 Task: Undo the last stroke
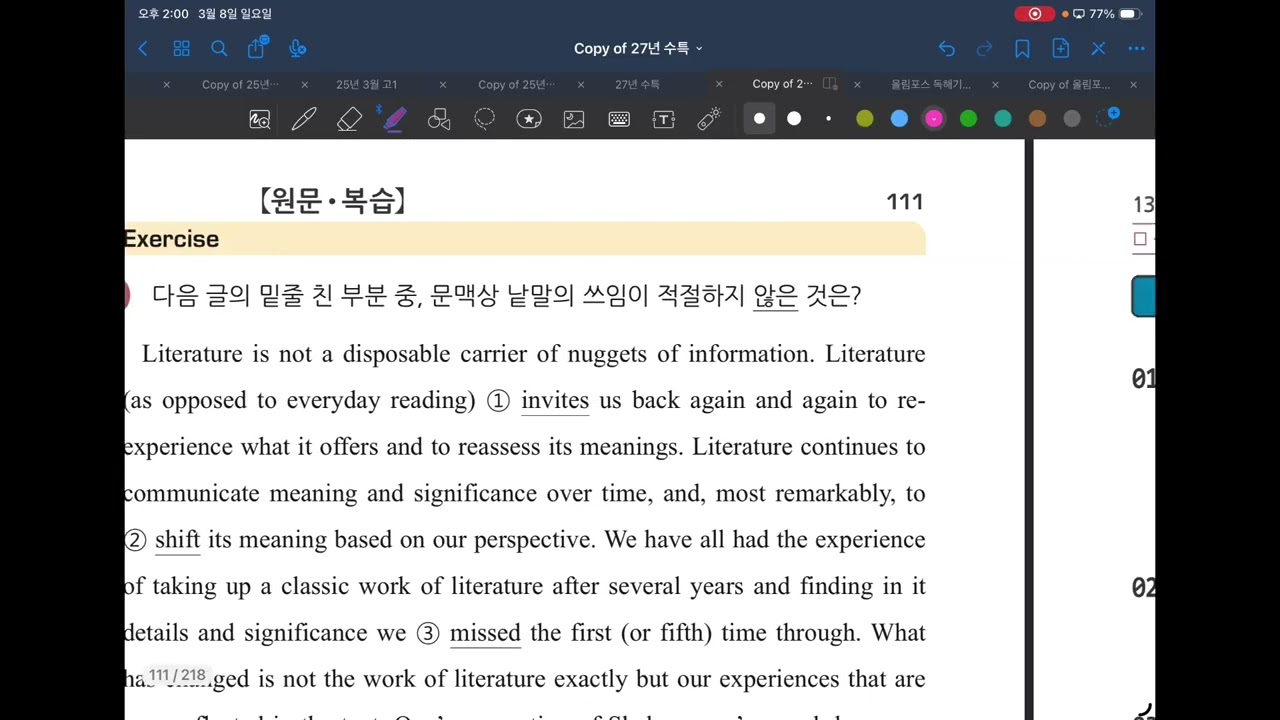947,48
